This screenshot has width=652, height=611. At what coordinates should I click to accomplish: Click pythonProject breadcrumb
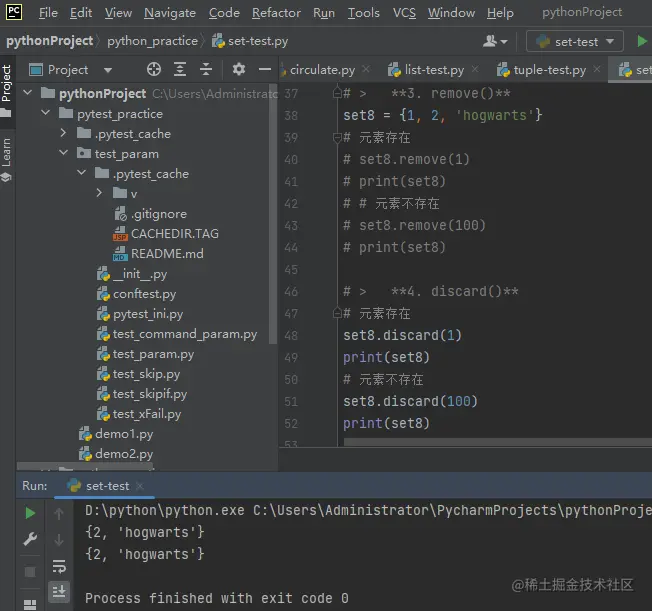click(49, 41)
